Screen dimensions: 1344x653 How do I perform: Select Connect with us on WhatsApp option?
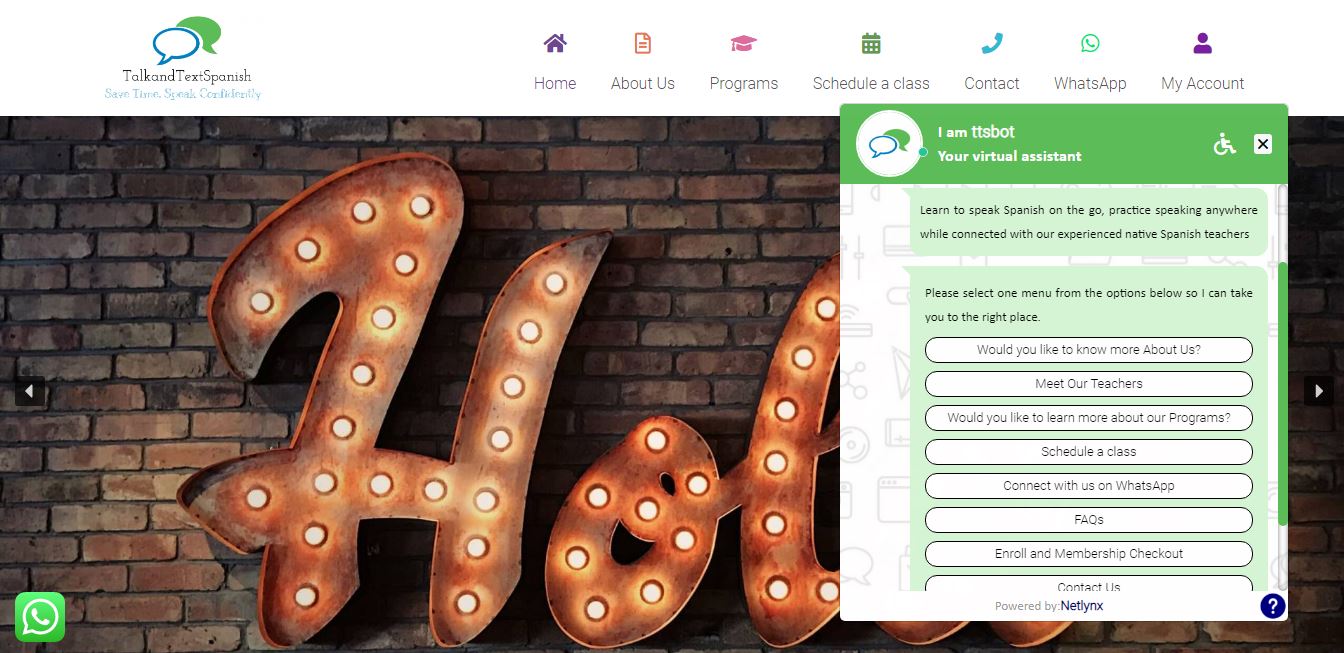point(1089,486)
